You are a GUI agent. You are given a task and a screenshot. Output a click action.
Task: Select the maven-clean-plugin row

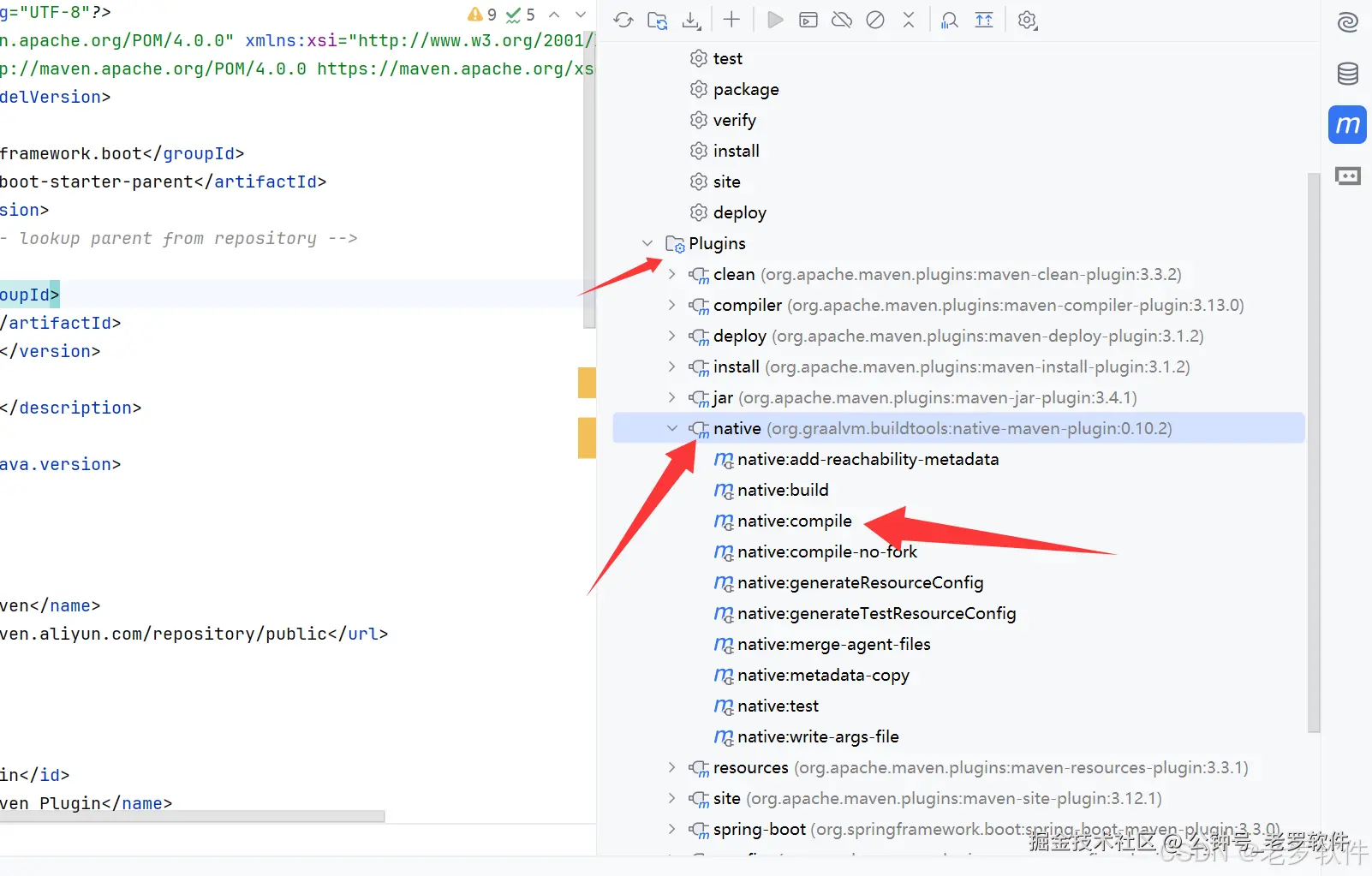[958, 274]
